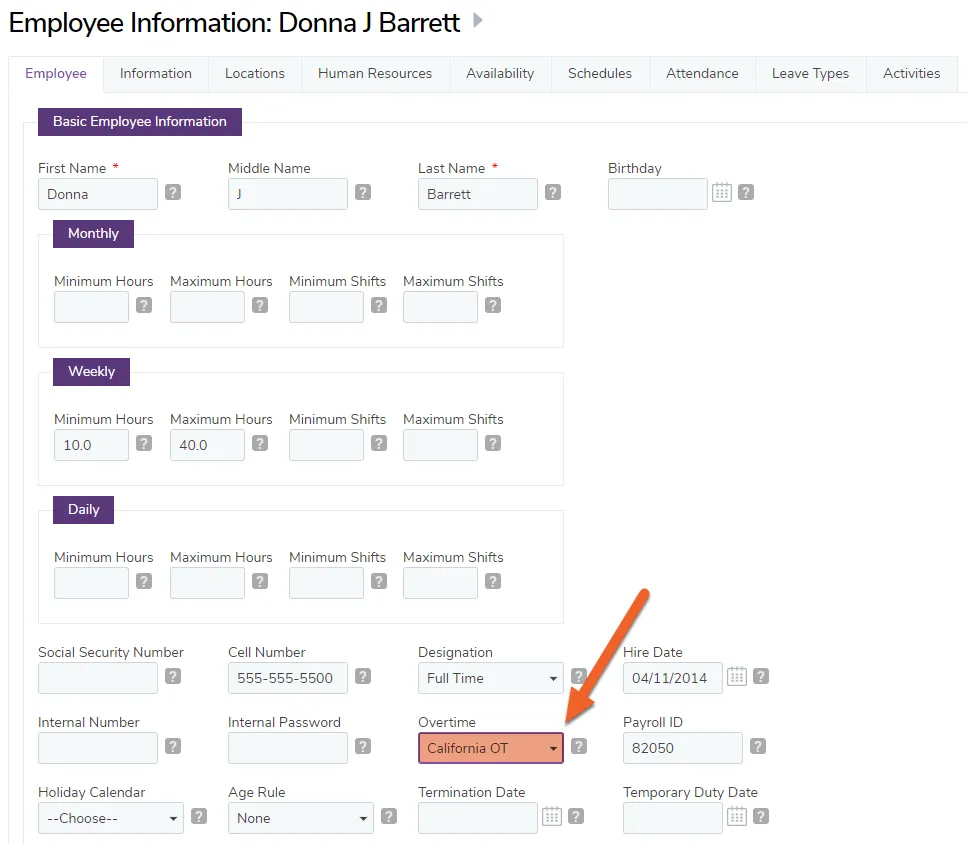
Task: Open the Leave Types tab
Action: [810, 74]
